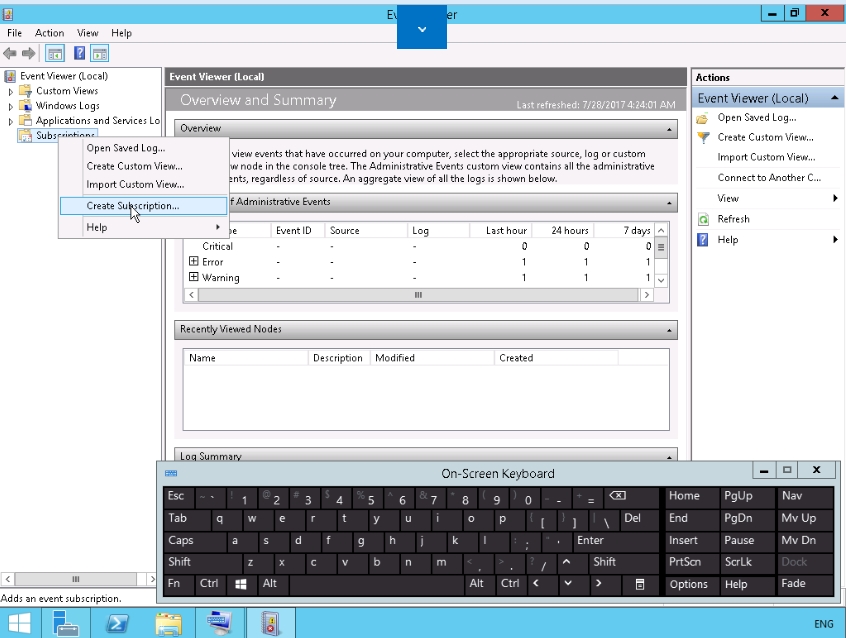Select the Windows Logs folder icon
846x638 pixels.
(x=25, y=105)
